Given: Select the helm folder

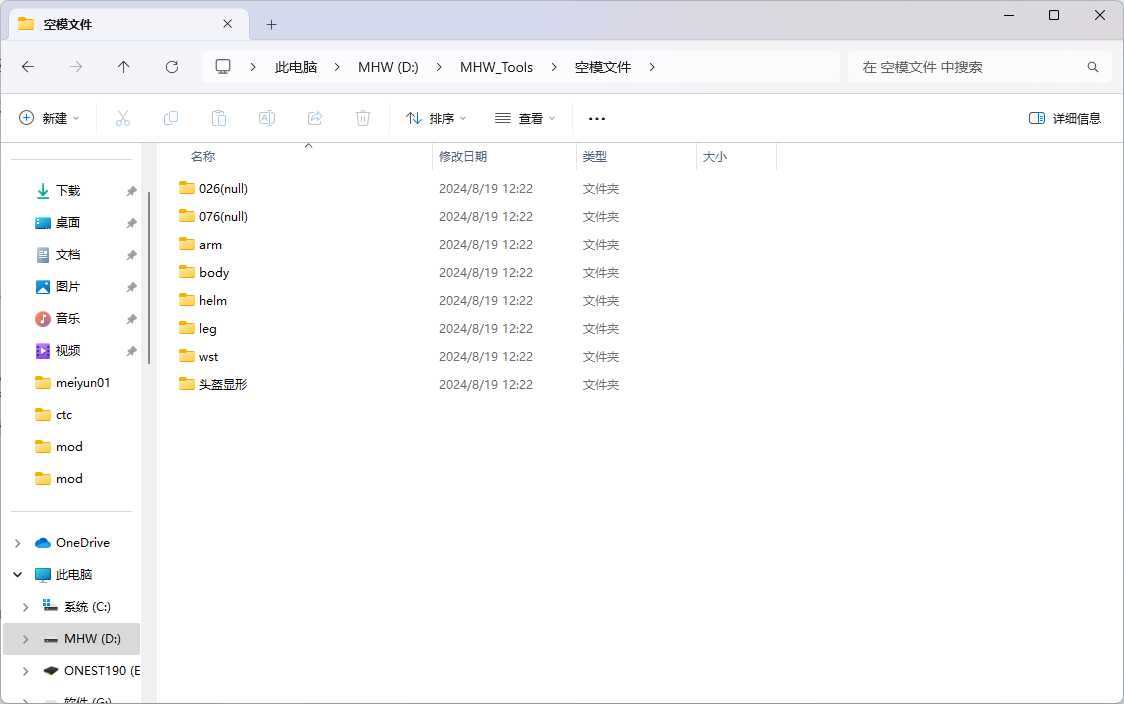Looking at the screenshot, I should point(213,301).
